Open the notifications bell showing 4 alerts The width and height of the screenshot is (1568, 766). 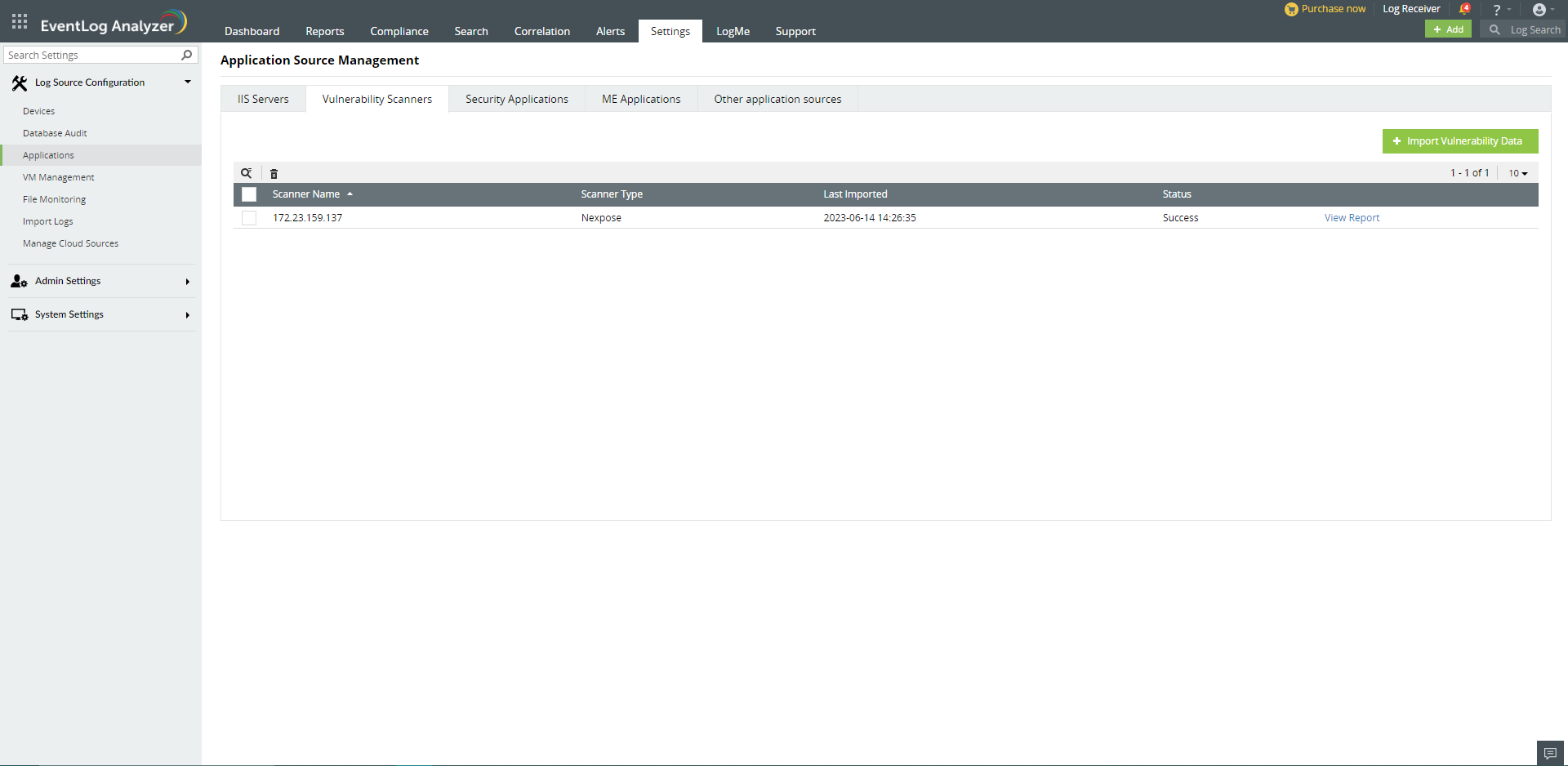click(1464, 8)
